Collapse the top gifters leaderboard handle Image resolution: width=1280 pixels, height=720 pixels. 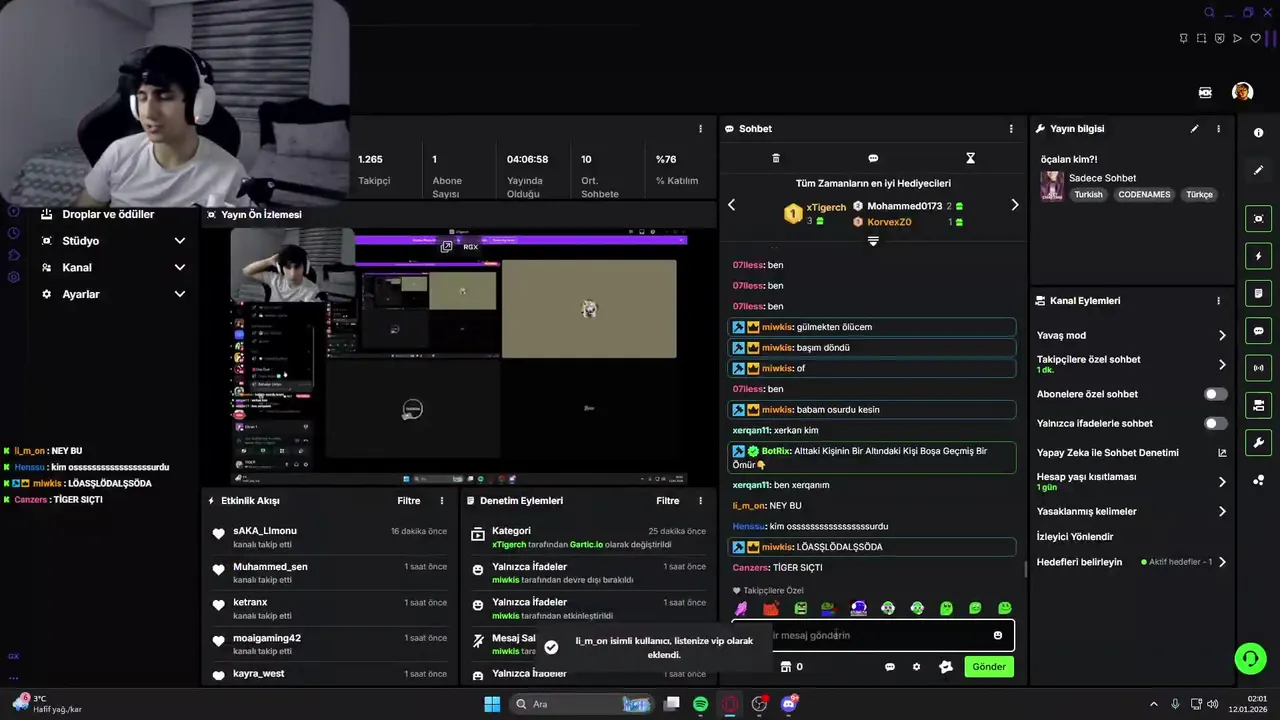pos(873,241)
